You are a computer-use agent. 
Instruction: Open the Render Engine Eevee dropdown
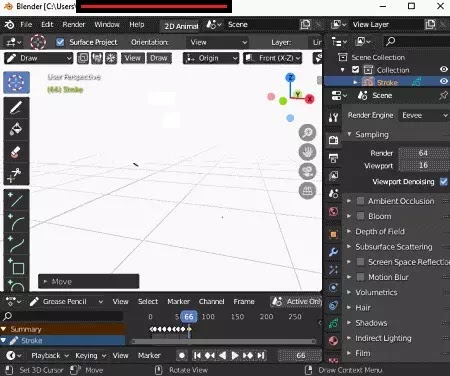point(424,115)
